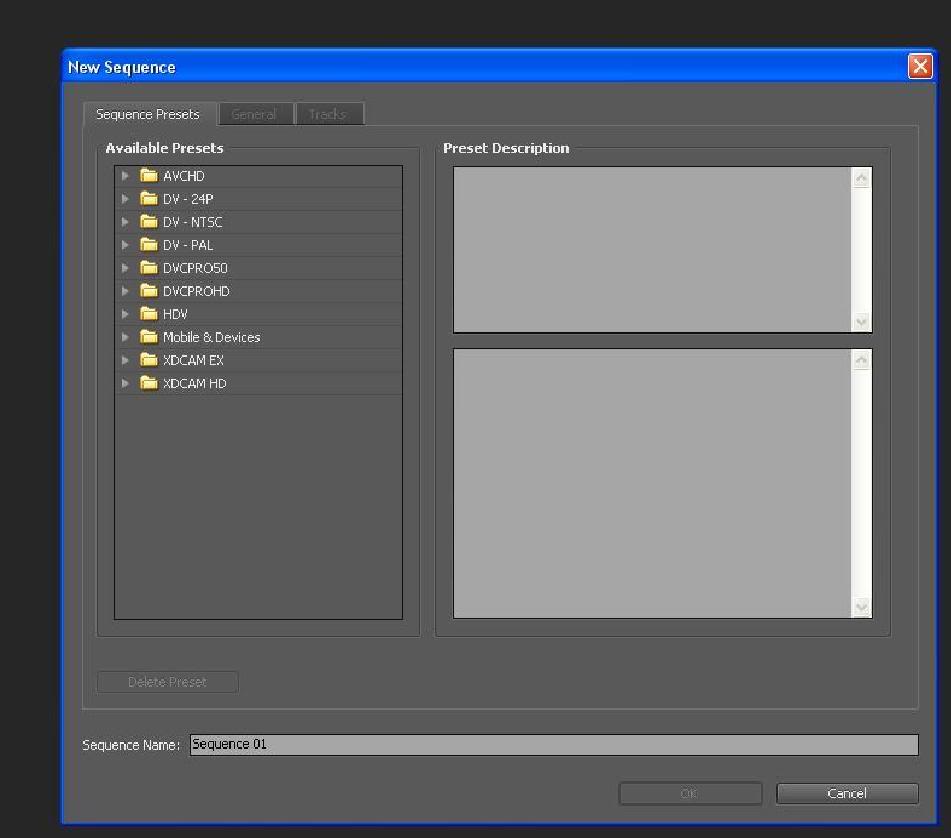Open the Mobile & Devices folder icon
The width and height of the screenshot is (951, 838).
[x=148, y=337]
